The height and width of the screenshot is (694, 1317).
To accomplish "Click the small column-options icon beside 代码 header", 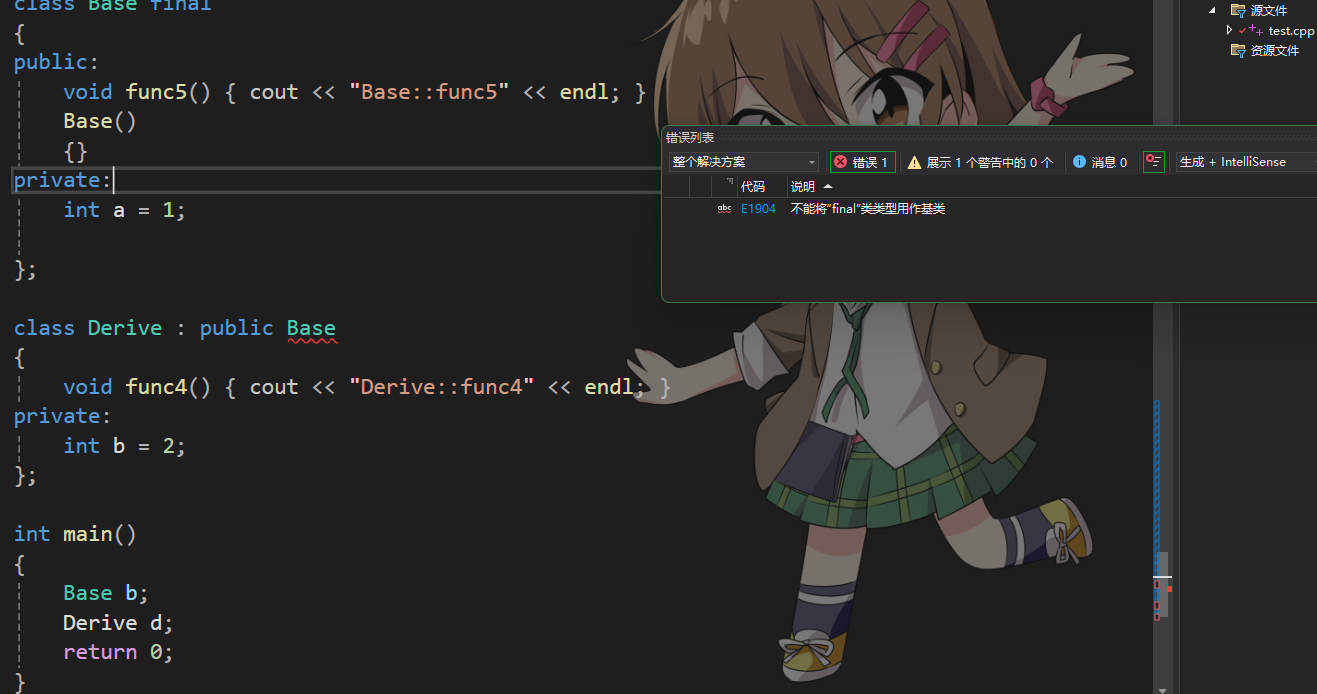I will click(730, 182).
